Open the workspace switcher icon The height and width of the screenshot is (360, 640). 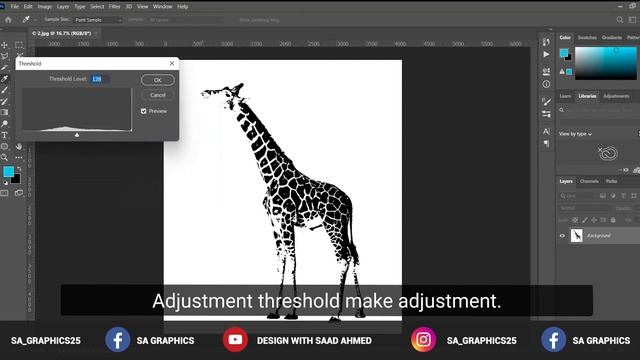pyautogui.click(x=632, y=20)
